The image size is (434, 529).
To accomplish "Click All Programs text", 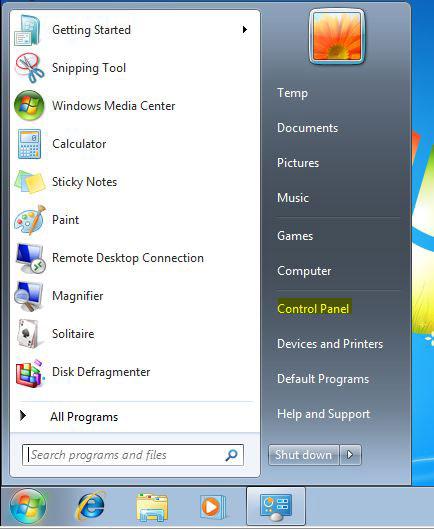I will [84, 417].
